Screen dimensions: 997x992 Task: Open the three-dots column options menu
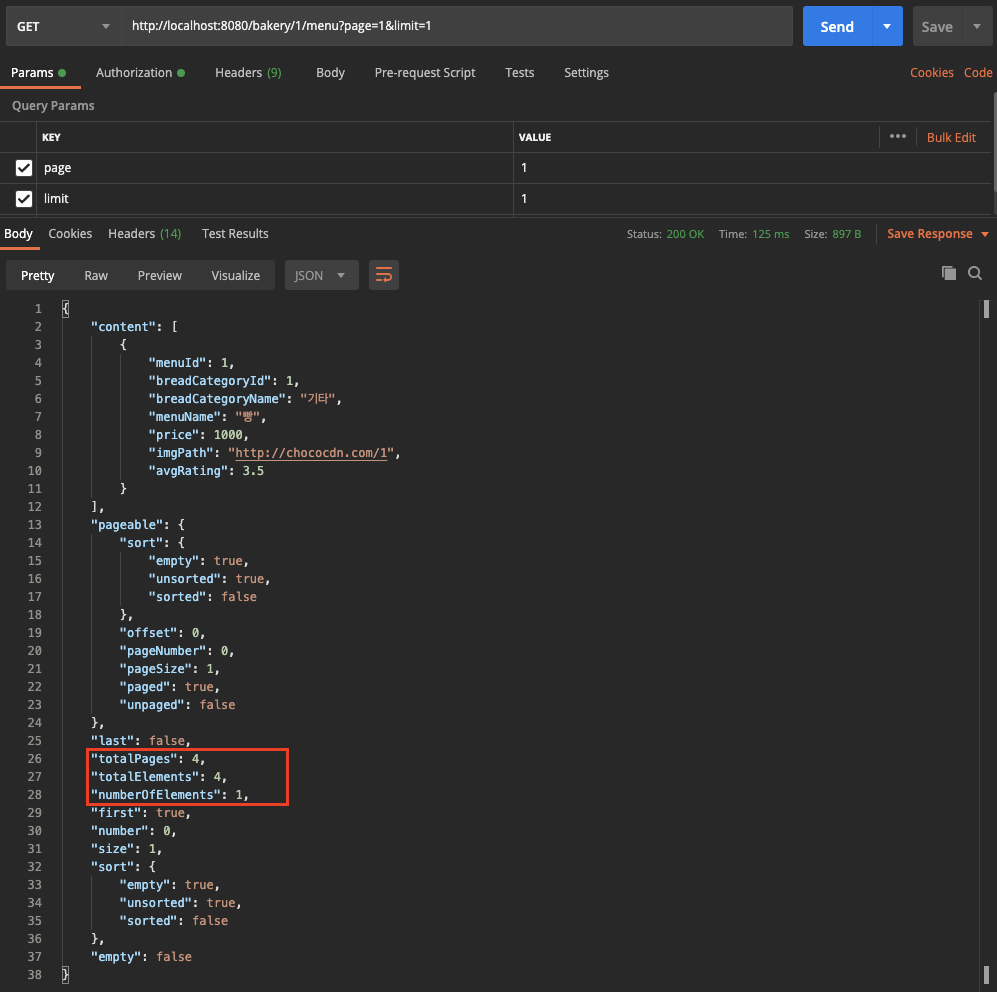tap(898, 136)
